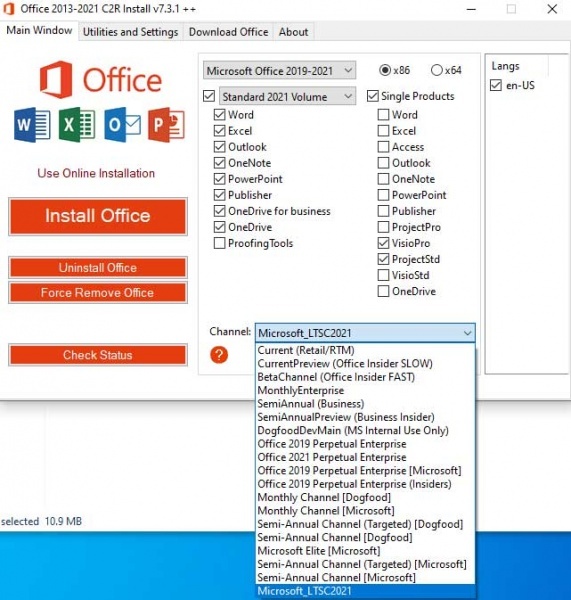
Task: Toggle the Single Products checkbox
Action: point(372,96)
